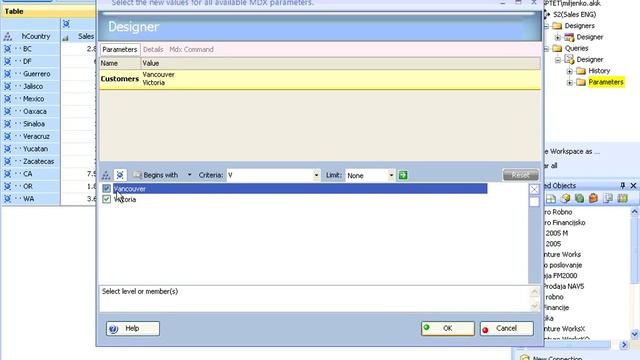This screenshot has width=640, height=360.
Task: Click the chart icon beside Sales column header
Action: (x=65, y=38)
